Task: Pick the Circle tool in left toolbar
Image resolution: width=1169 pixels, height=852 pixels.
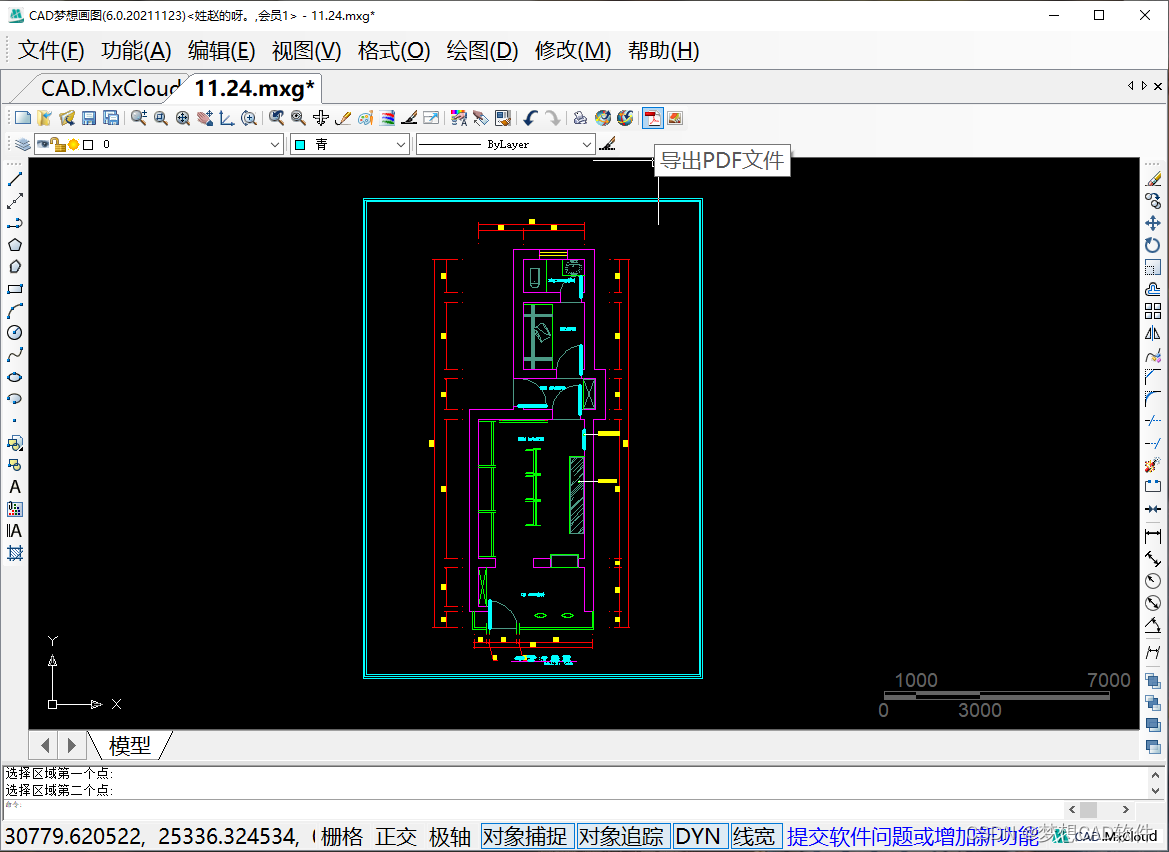Action: click(x=15, y=333)
